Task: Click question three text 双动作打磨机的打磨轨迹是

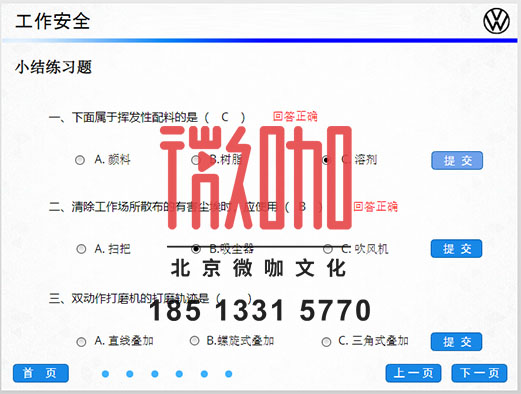Action: point(140,298)
